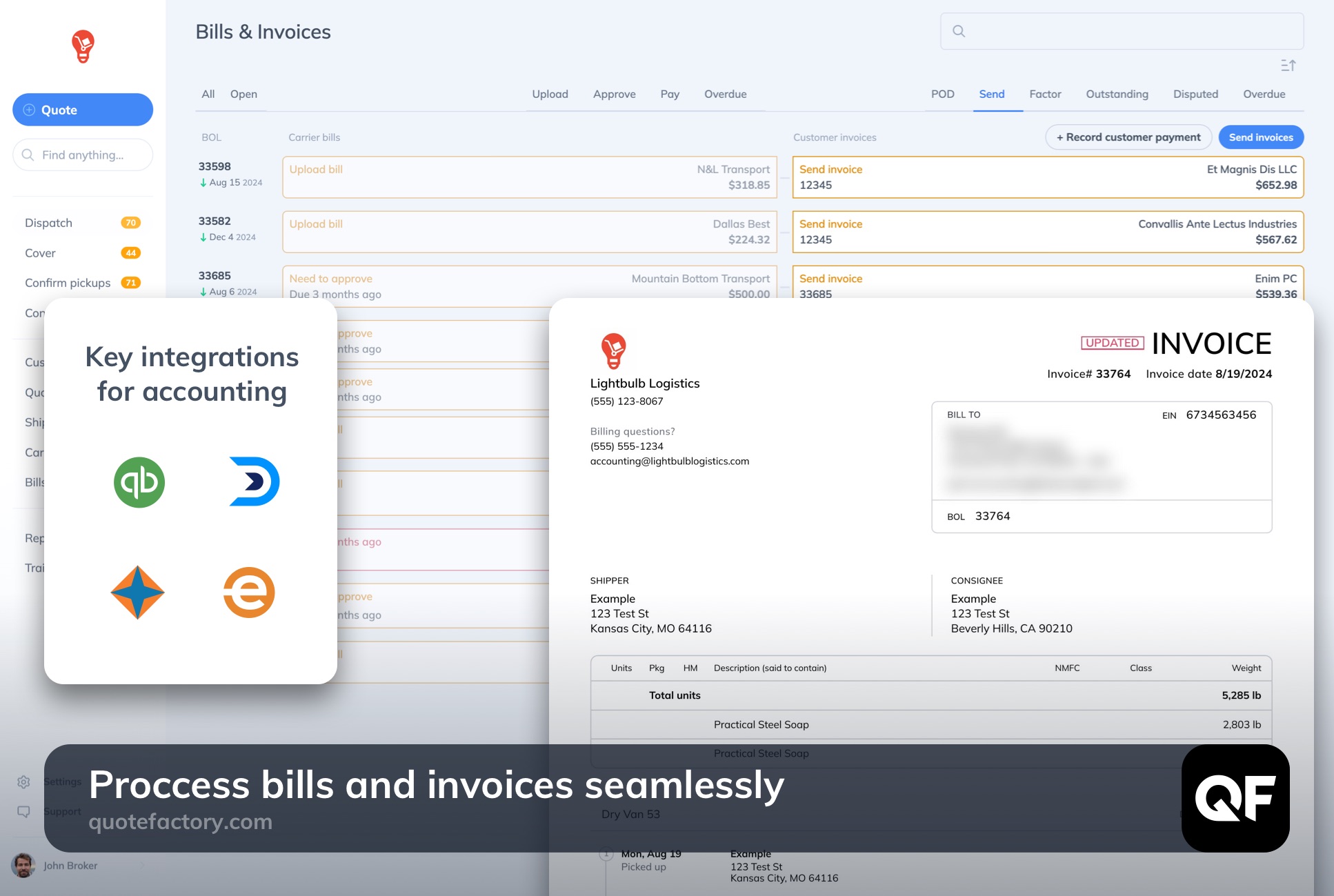Click the orange 71 badge next to Confirm pickups
1334x896 pixels.
(131, 283)
